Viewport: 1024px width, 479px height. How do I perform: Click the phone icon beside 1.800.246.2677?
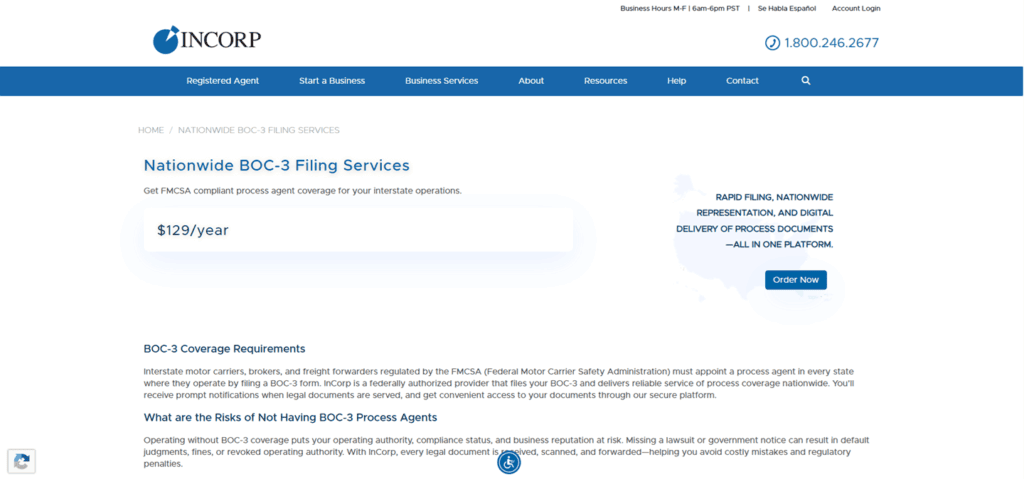(x=773, y=43)
